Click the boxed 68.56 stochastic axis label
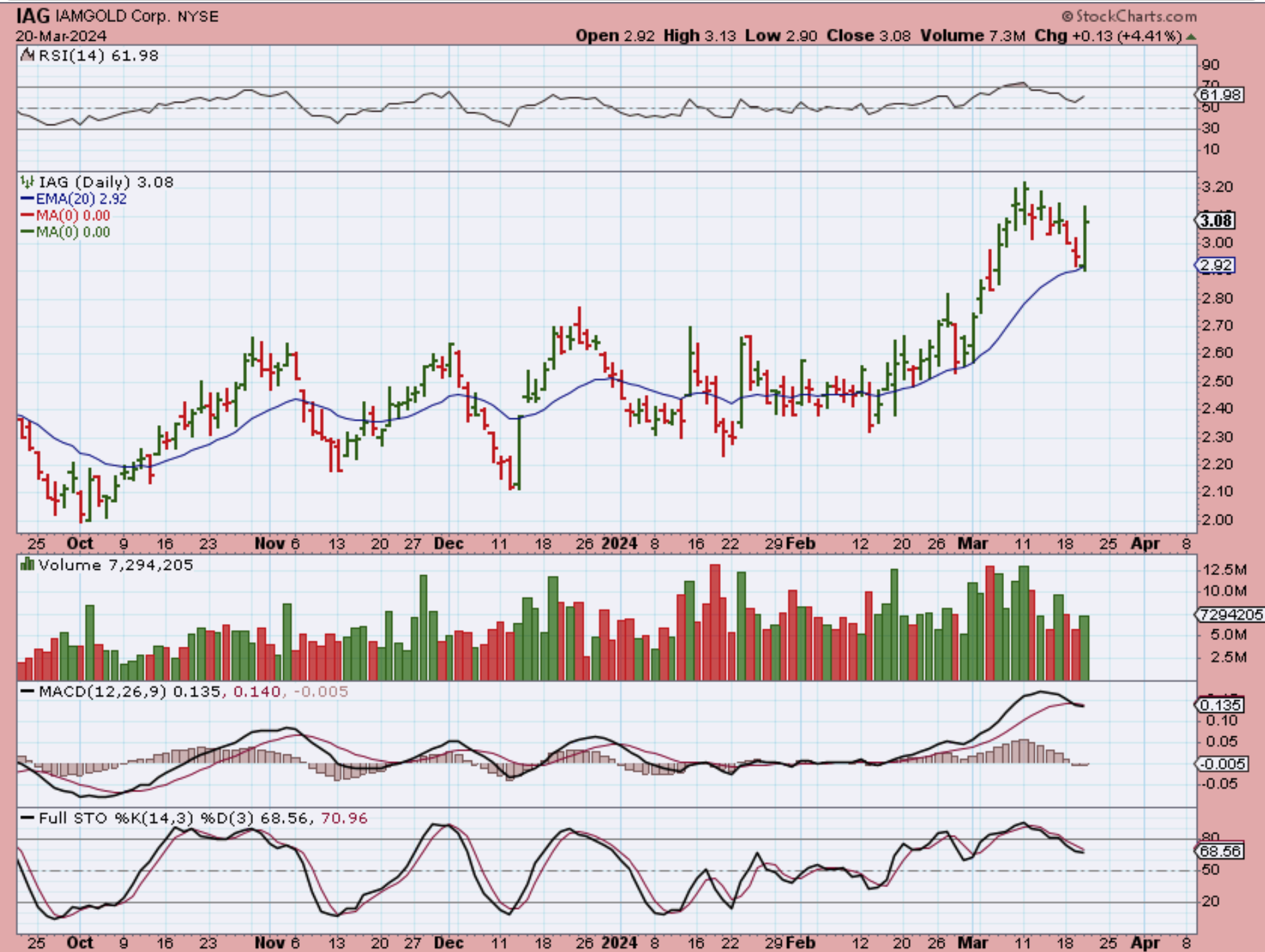This screenshot has width=1265, height=952. point(1220,852)
